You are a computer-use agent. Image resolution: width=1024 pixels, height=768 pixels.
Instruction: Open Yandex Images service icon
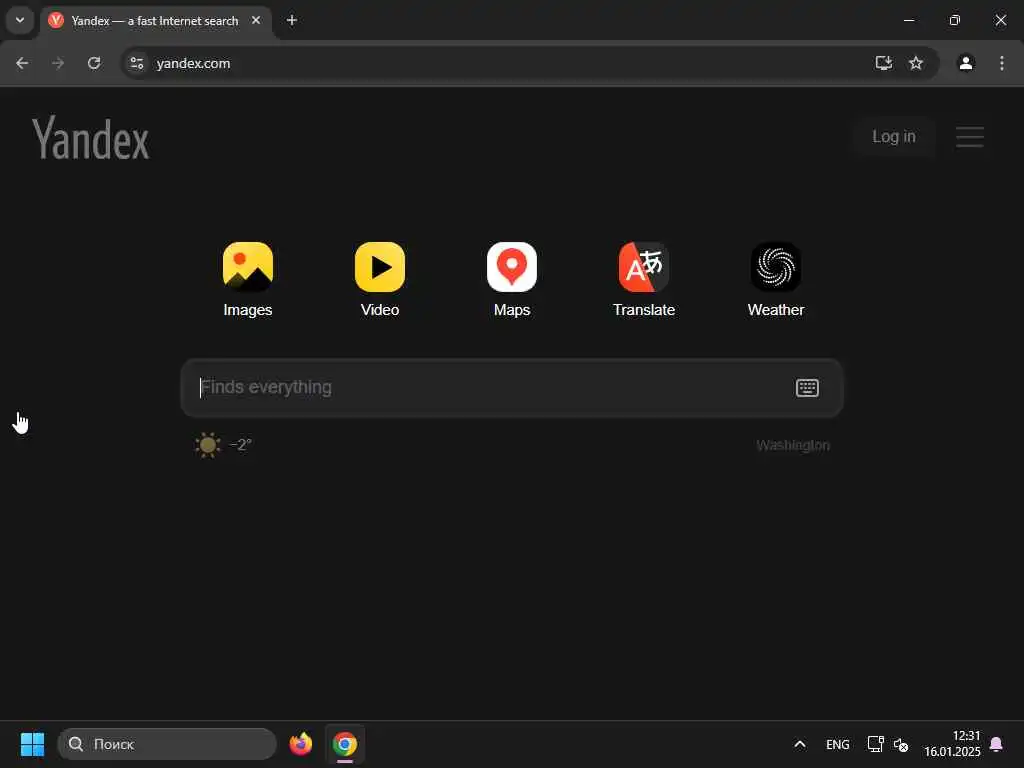click(x=248, y=266)
